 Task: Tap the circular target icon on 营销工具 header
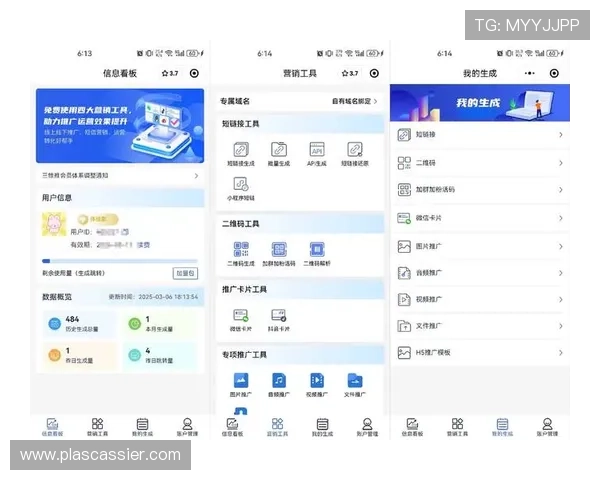click(374, 73)
